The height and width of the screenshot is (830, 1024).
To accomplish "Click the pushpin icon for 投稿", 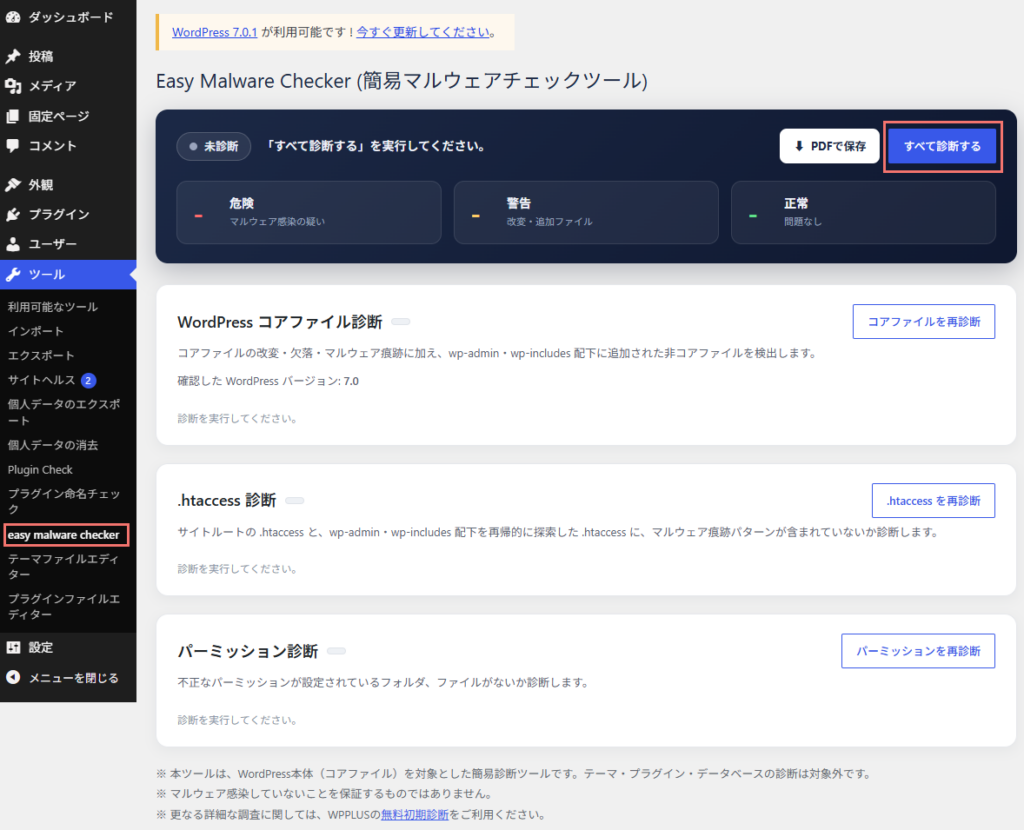I will 12,56.
